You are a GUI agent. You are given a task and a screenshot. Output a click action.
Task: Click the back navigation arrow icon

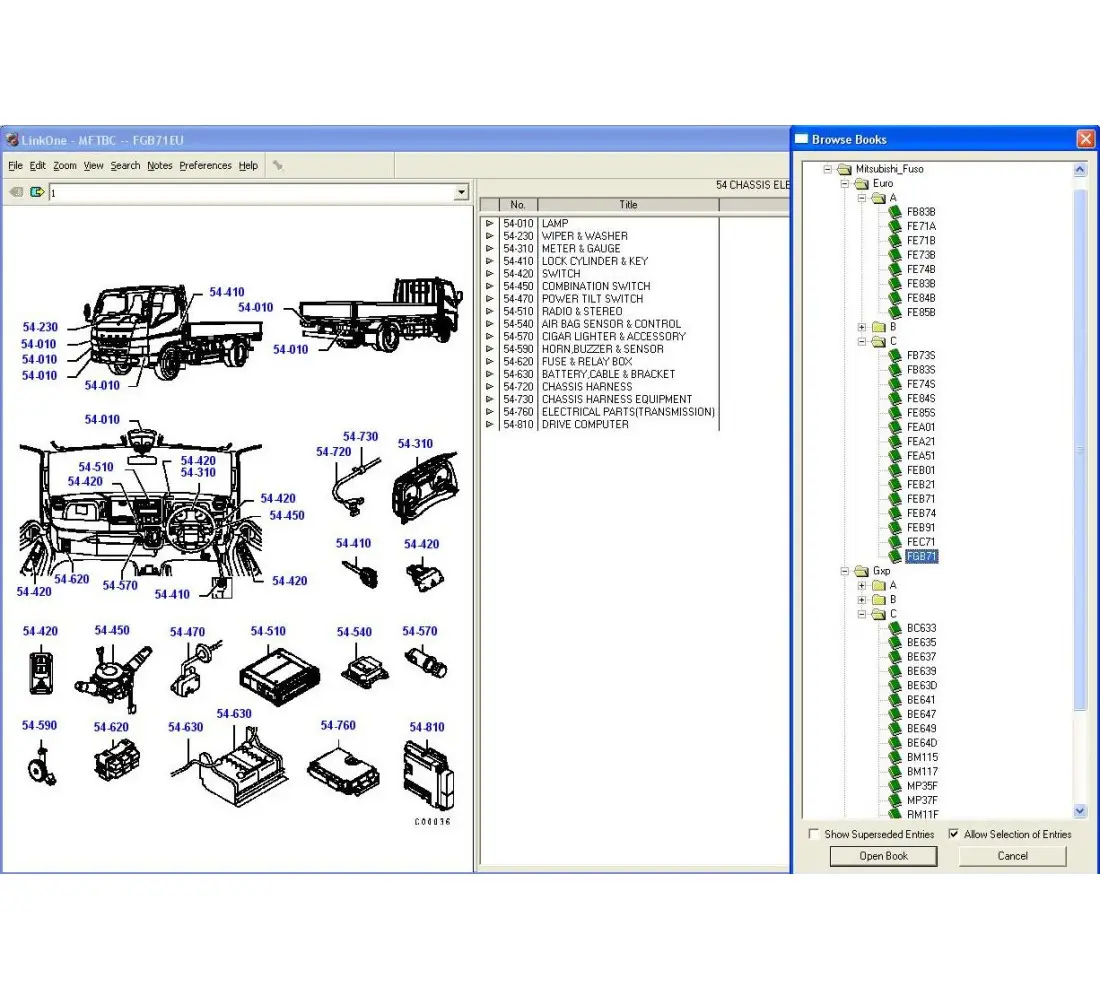[x=16, y=192]
